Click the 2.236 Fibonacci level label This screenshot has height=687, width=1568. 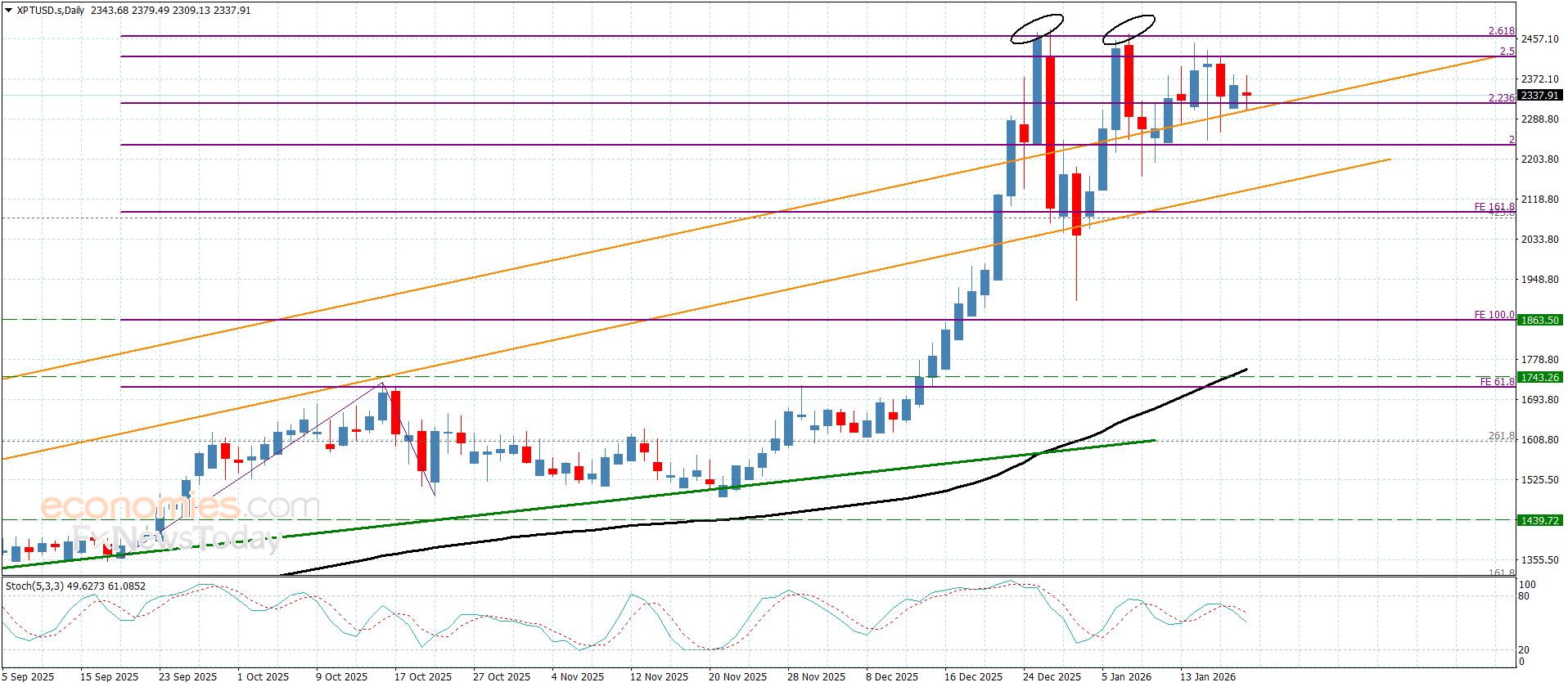click(1501, 98)
